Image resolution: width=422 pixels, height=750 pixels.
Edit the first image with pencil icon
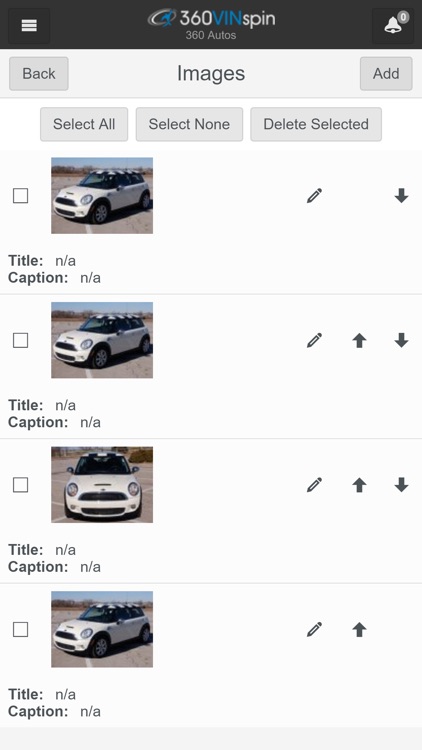click(x=314, y=196)
